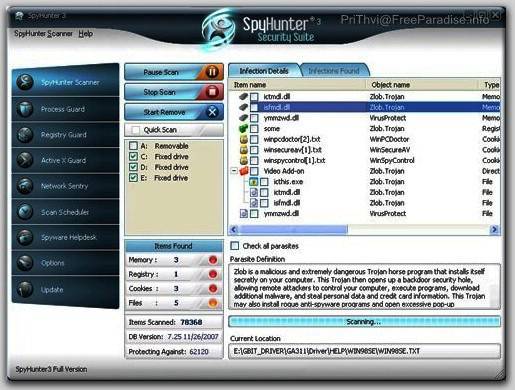Click the Items Found panel header
Viewport: 515px width, 390px height.
(x=174, y=246)
